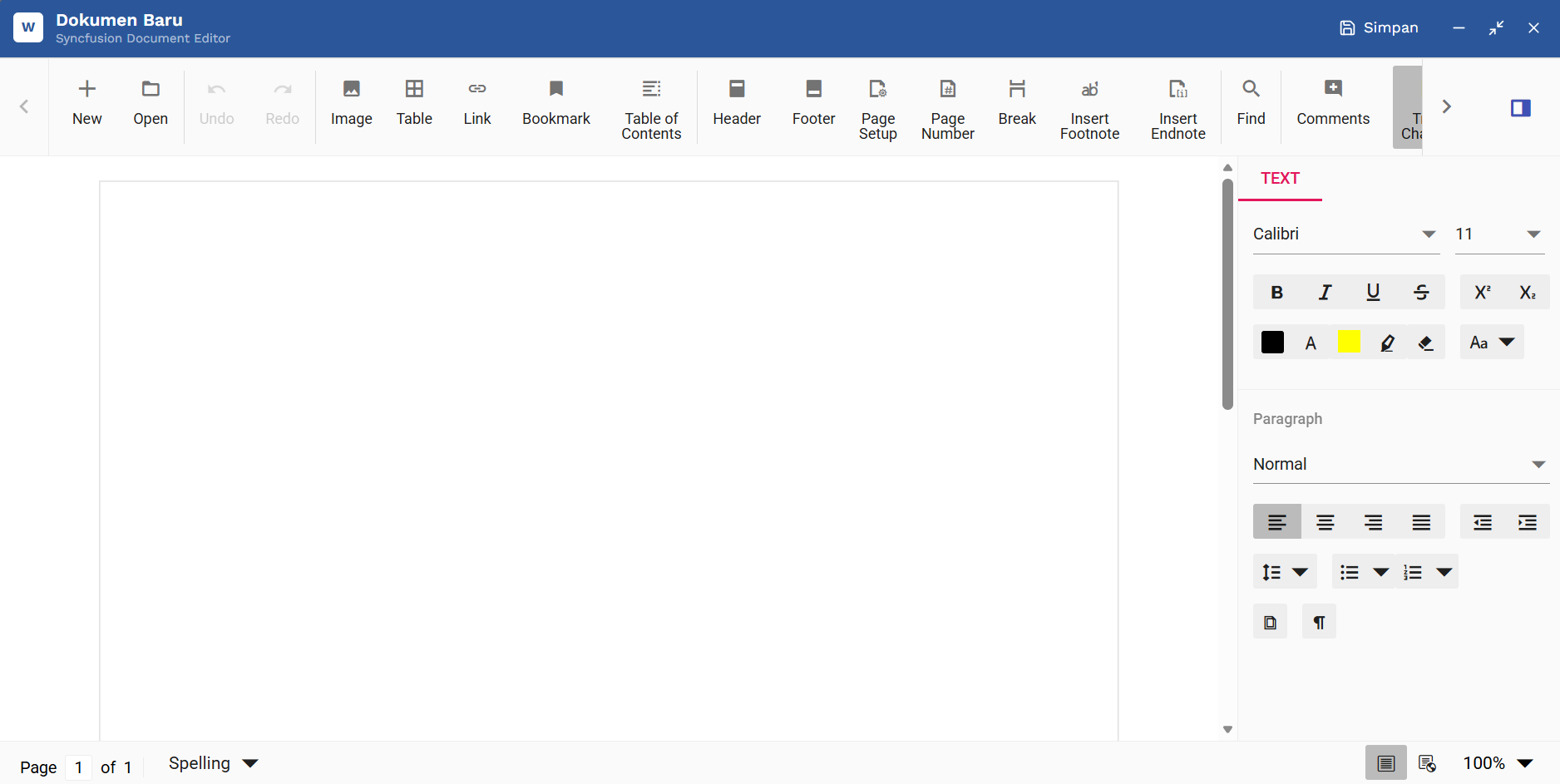Screen dimensions: 1560x784
Task: Open the Spelling dropdown in status bar
Action: click(x=213, y=763)
